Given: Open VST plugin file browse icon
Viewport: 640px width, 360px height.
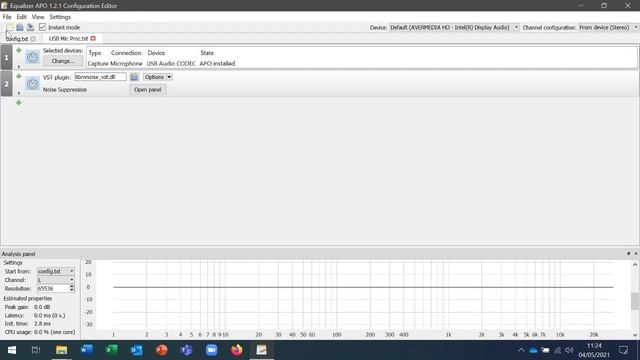Looking at the screenshot, I should pos(134,77).
